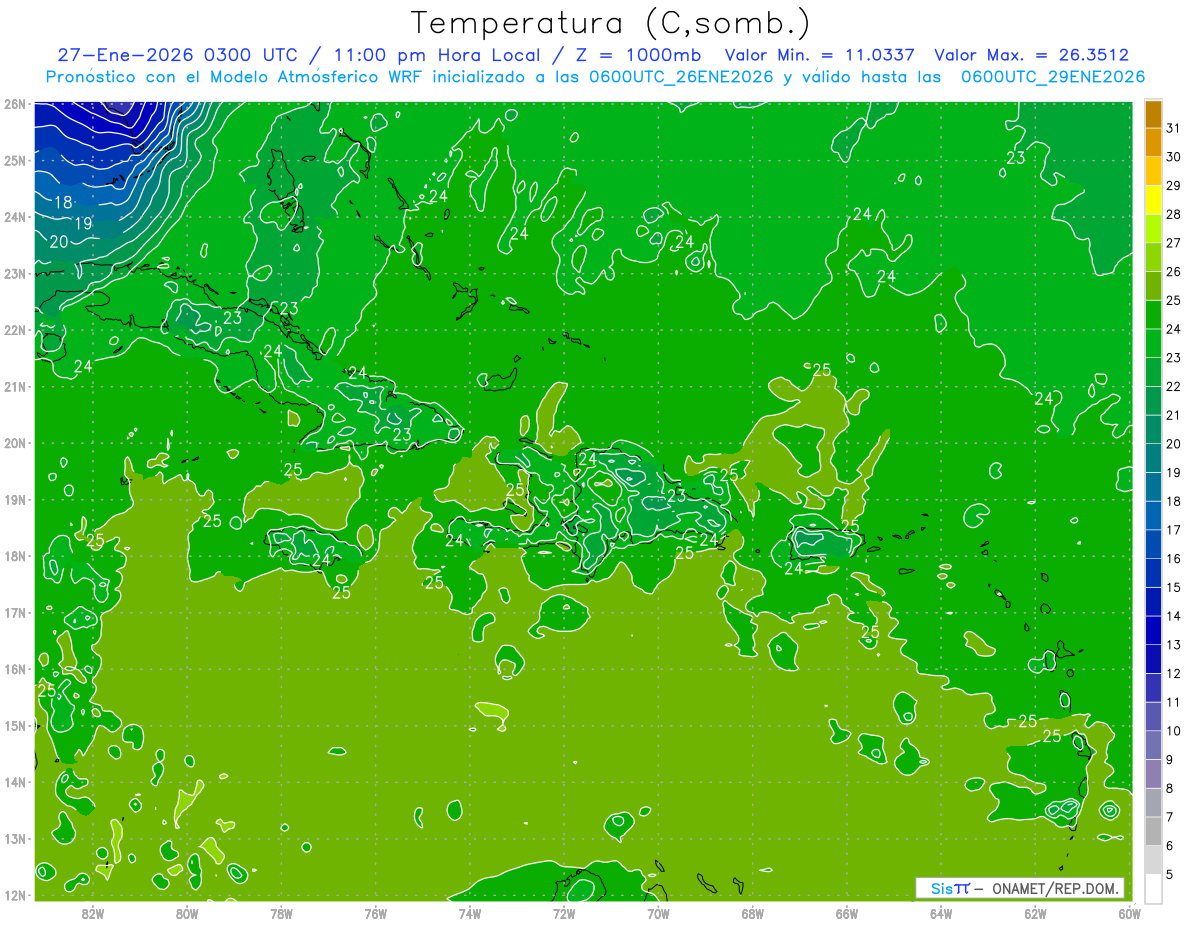Click the longitude label 78W

tap(281, 913)
